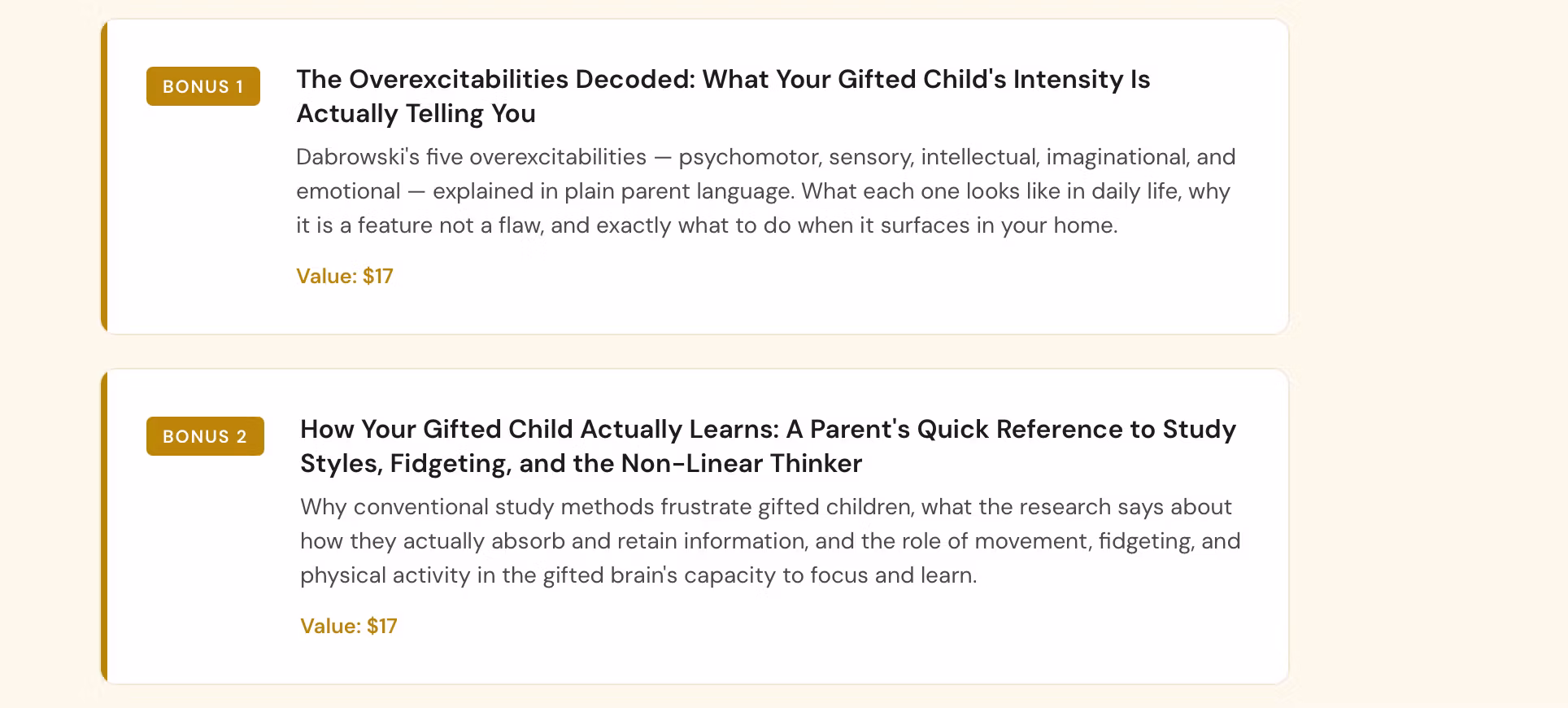Open the Overexcitabilities Decoded bonus title
This screenshot has width=1568, height=708.
click(x=722, y=80)
